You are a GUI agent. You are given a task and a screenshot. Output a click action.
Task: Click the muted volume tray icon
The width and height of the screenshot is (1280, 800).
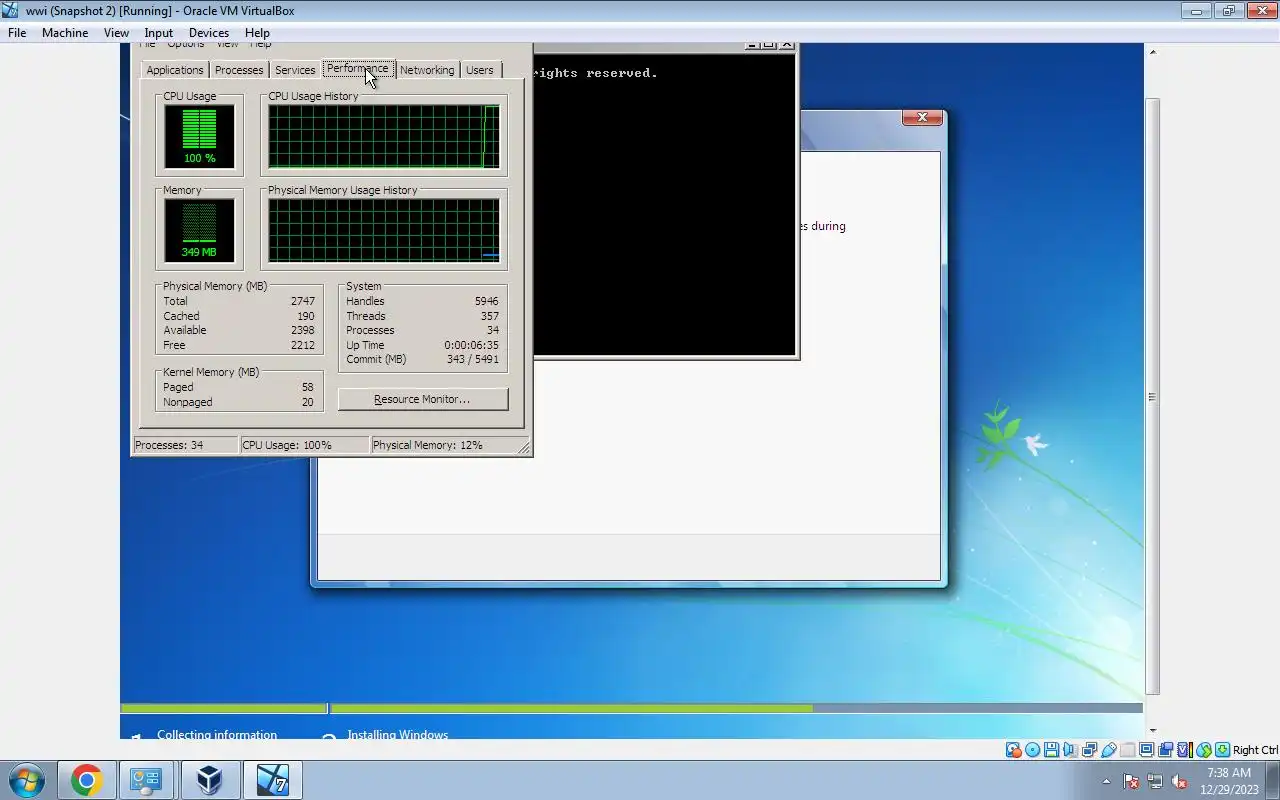point(1179,781)
